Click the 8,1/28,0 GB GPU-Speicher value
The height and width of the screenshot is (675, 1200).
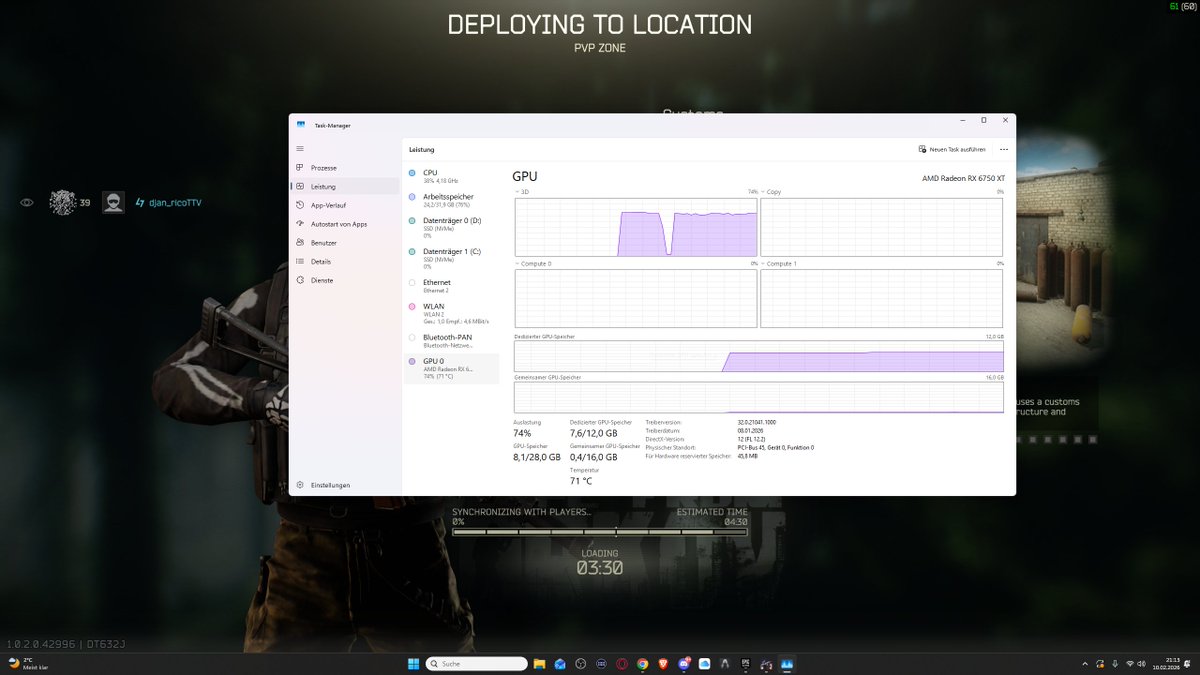pyautogui.click(x=538, y=457)
